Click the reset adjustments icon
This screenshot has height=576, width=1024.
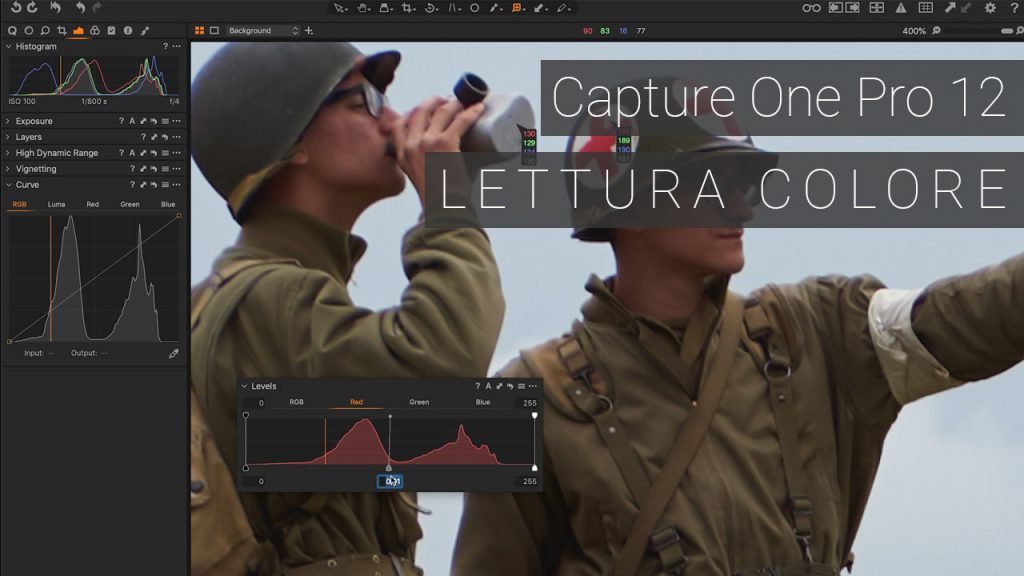(56, 7)
